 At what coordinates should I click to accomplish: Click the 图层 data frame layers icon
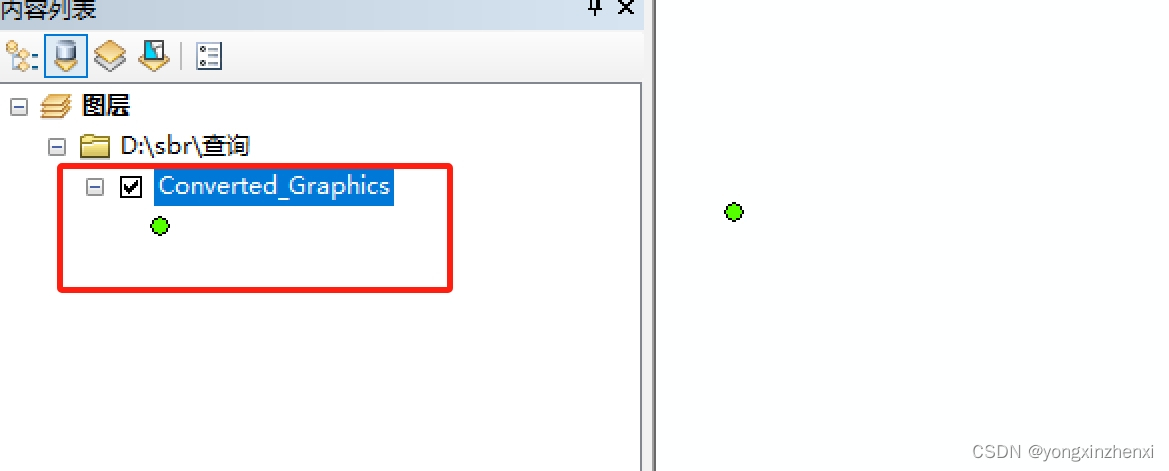(x=56, y=107)
